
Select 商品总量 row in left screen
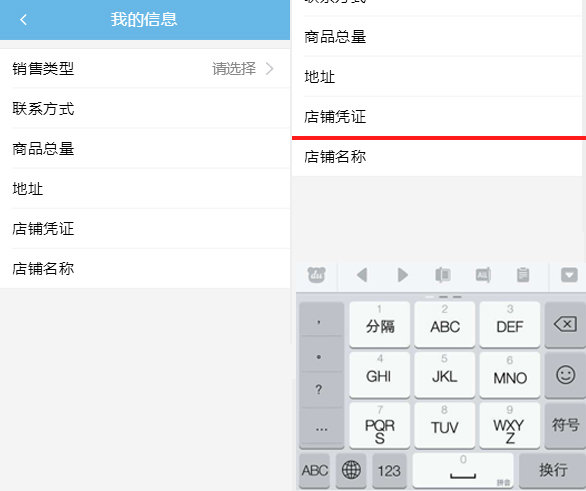145,149
